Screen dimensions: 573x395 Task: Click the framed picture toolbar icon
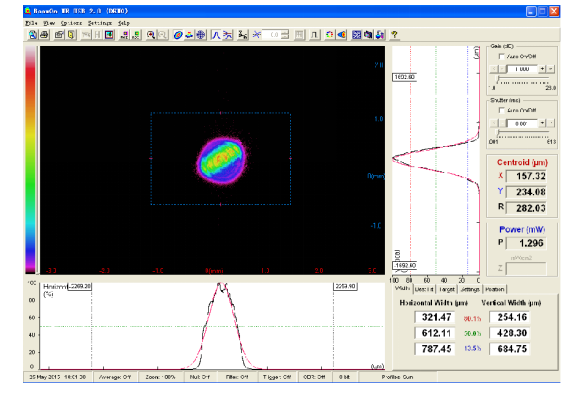pos(109,35)
